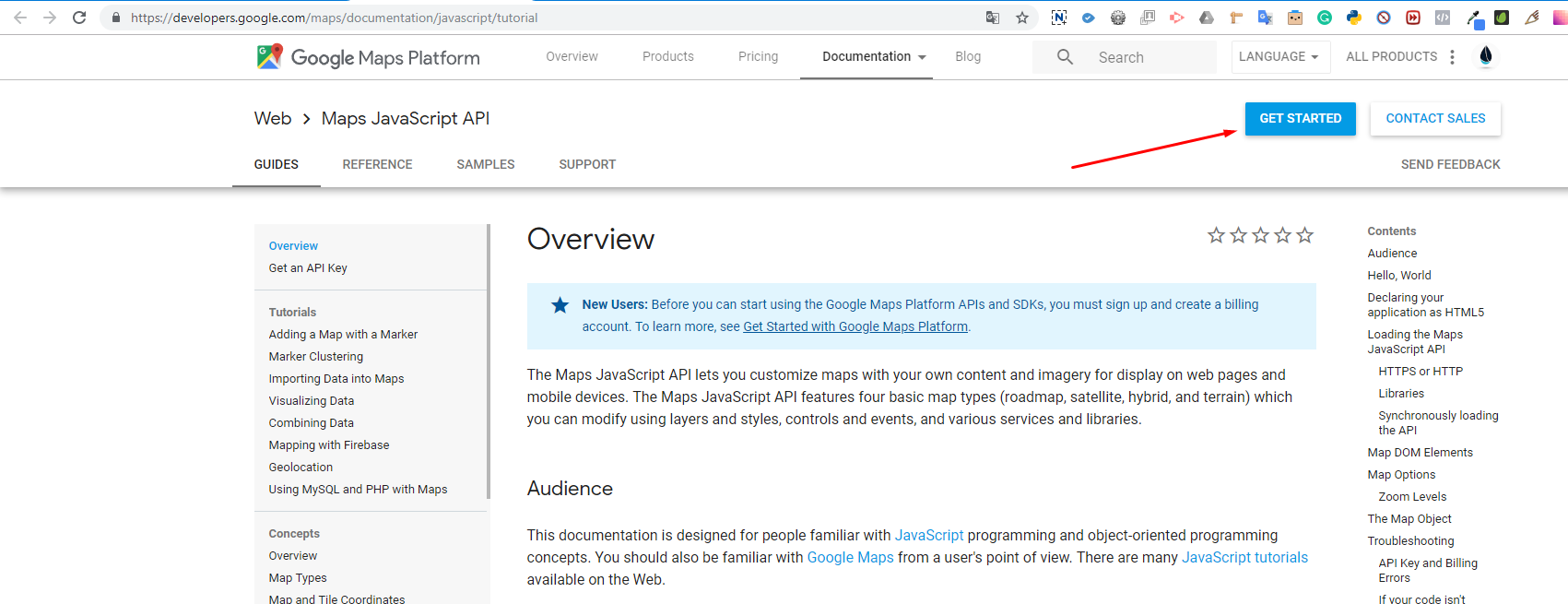
Task: Click the Web breadcrumb link
Action: coord(273,118)
